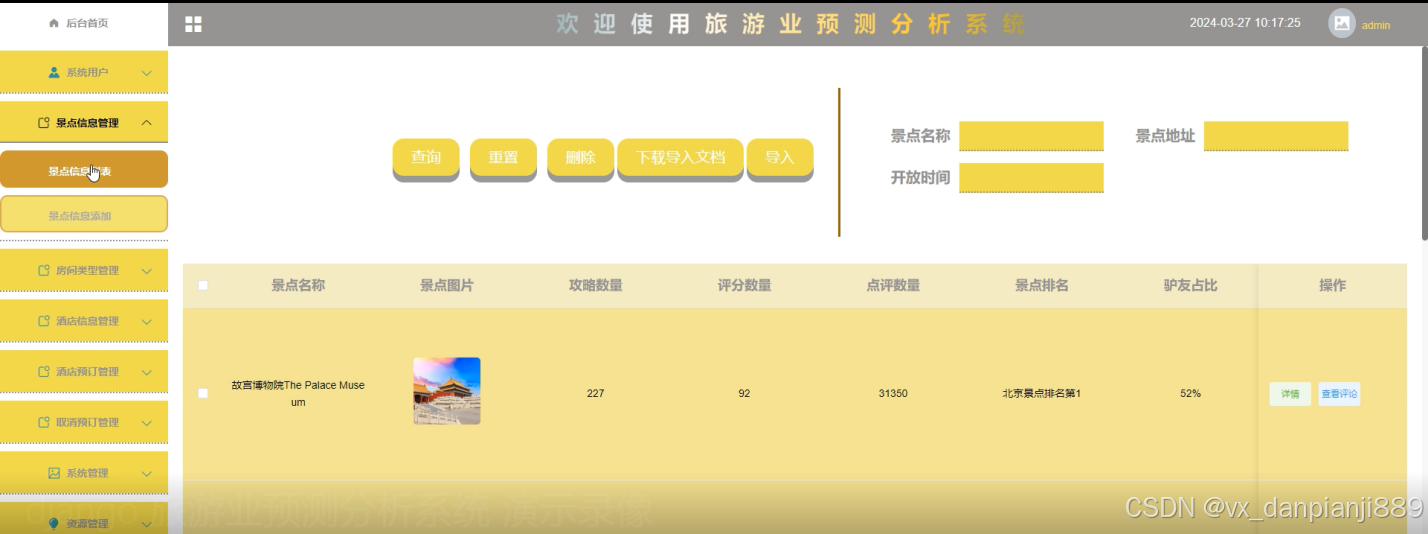The image size is (1428, 534).
Task: Click the 227 strategy count cell
Action: pos(596,393)
